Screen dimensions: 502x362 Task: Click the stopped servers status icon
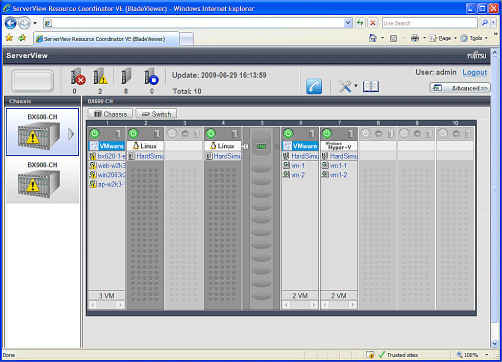151,76
